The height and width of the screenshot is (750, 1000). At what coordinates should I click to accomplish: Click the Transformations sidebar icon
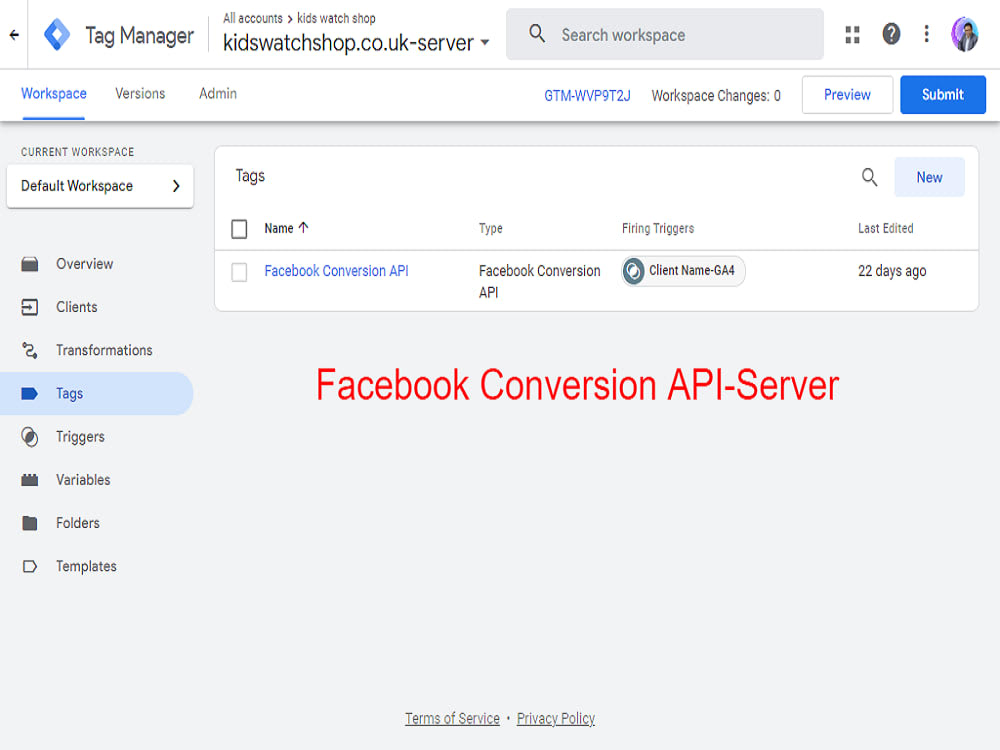[29, 350]
